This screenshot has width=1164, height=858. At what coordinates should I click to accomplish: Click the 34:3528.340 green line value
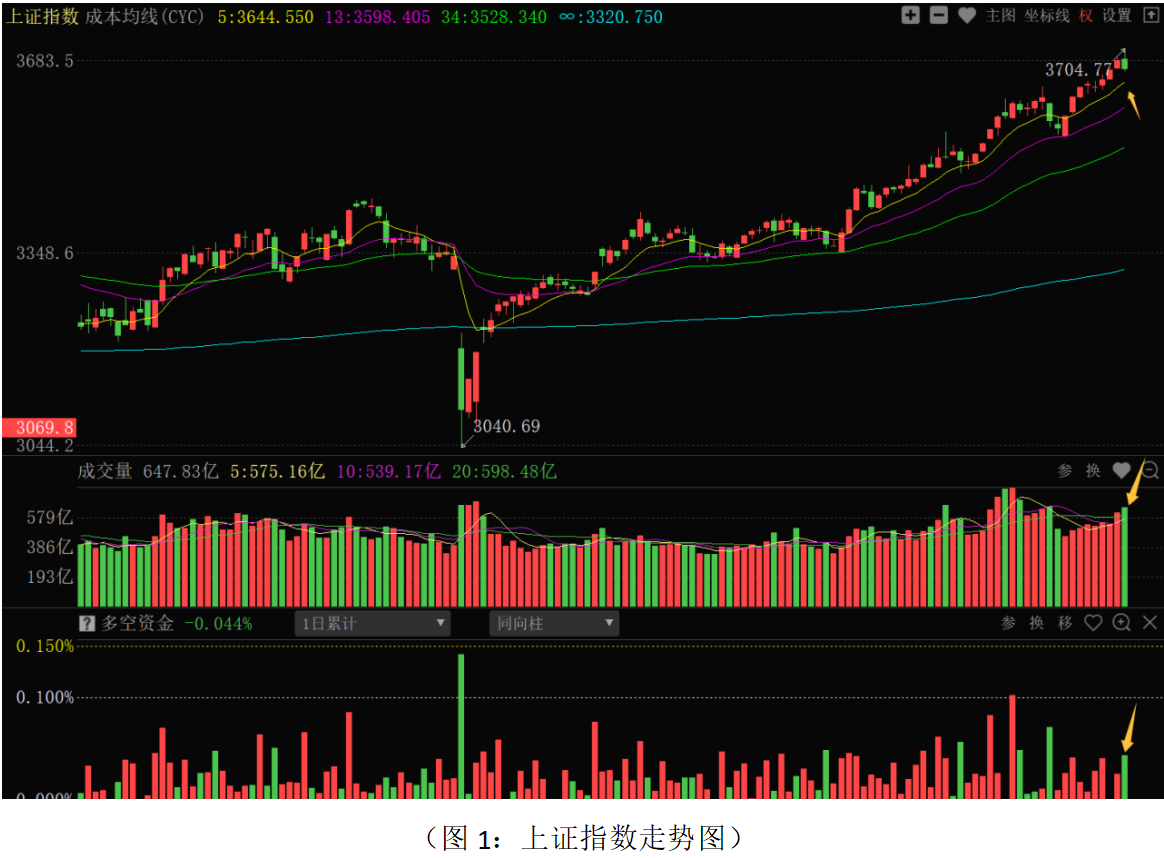(x=494, y=16)
